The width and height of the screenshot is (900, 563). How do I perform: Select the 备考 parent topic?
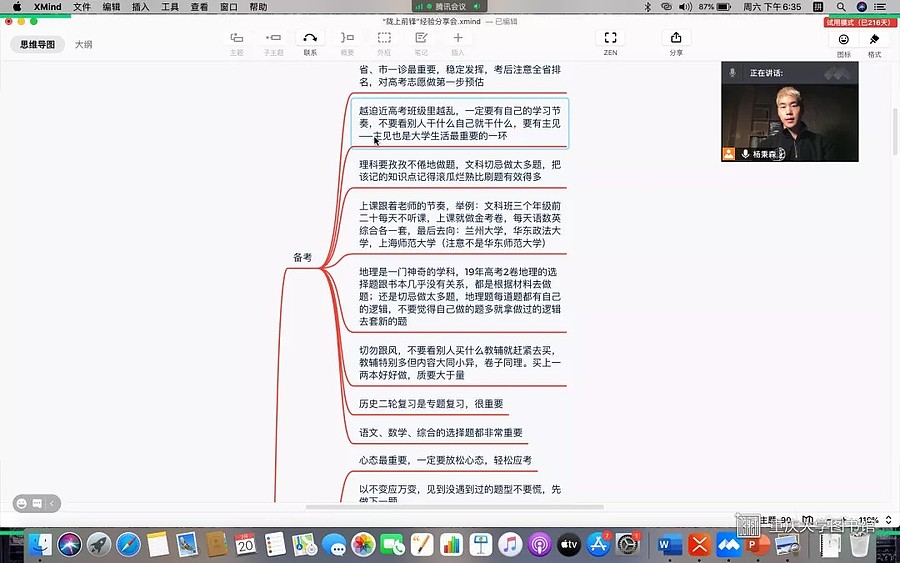click(302, 258)
